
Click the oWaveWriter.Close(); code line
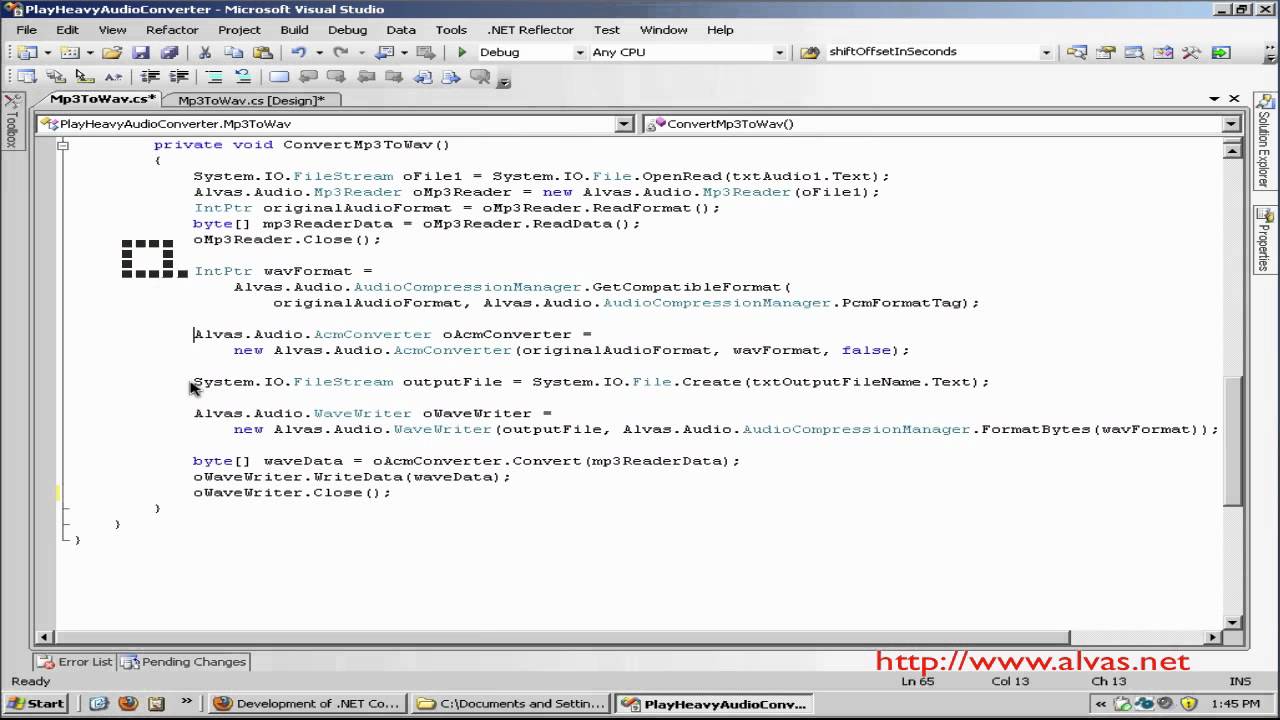pos(292,493)
